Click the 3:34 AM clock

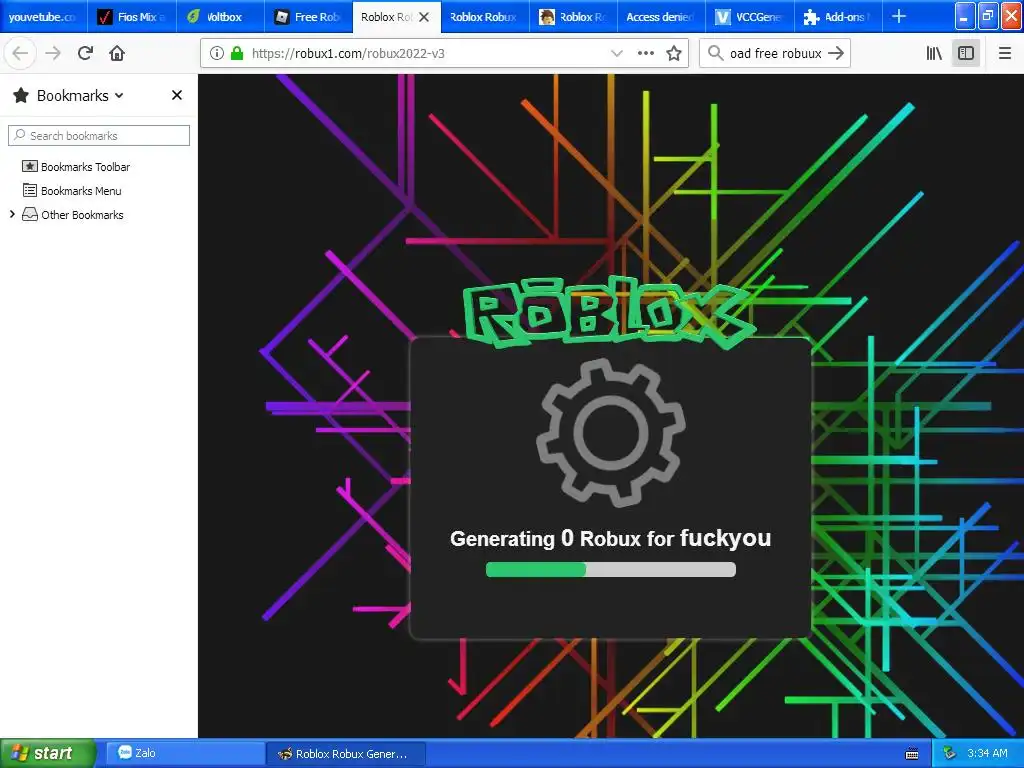(987, 753)
